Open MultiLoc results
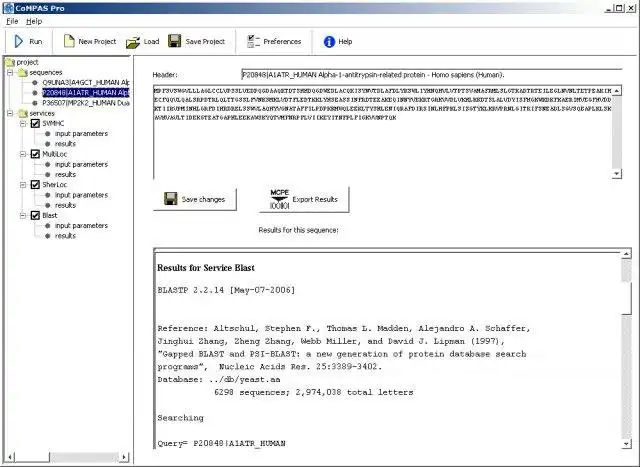Viewport: 640px width, 467px height. [65, 174]
